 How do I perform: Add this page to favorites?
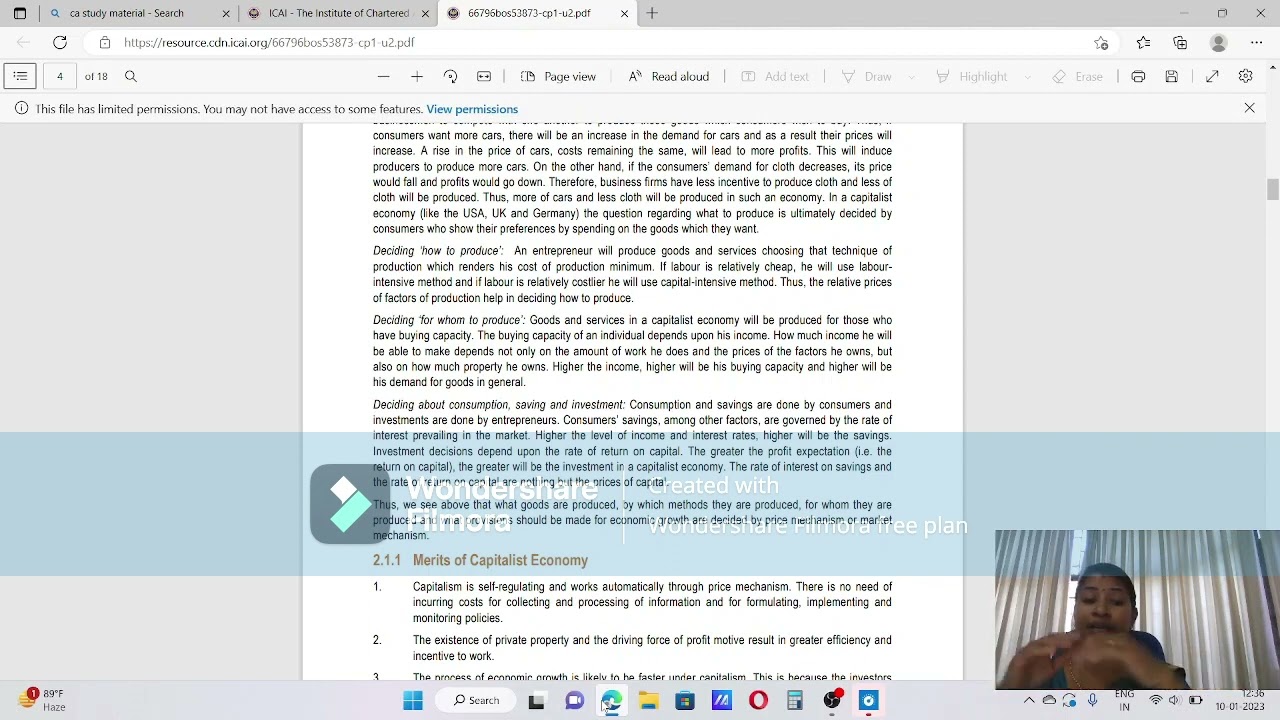pos(1101,42)
